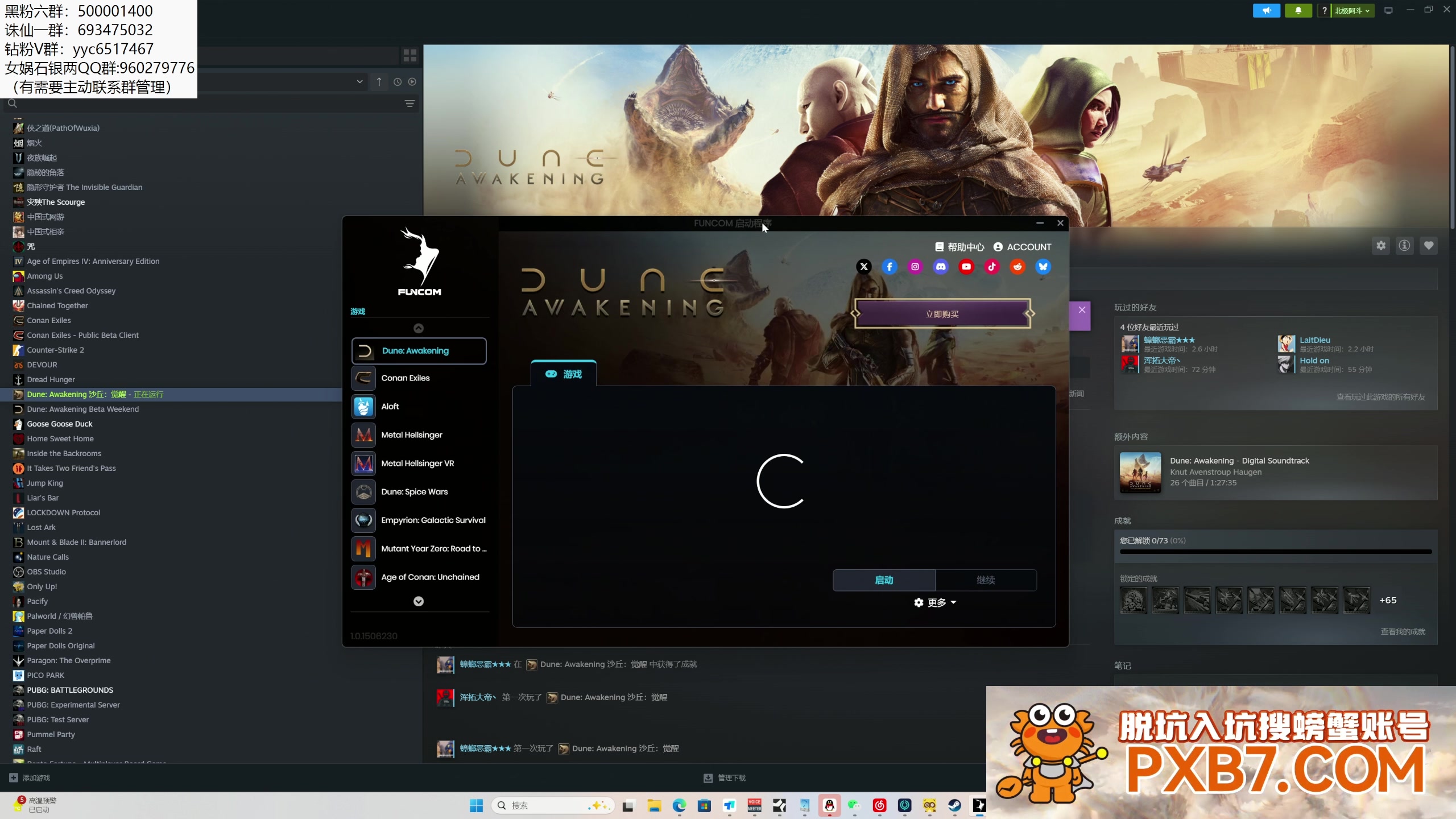Select Dune: Awakening Beta Weekend in library

coord(82,409)
